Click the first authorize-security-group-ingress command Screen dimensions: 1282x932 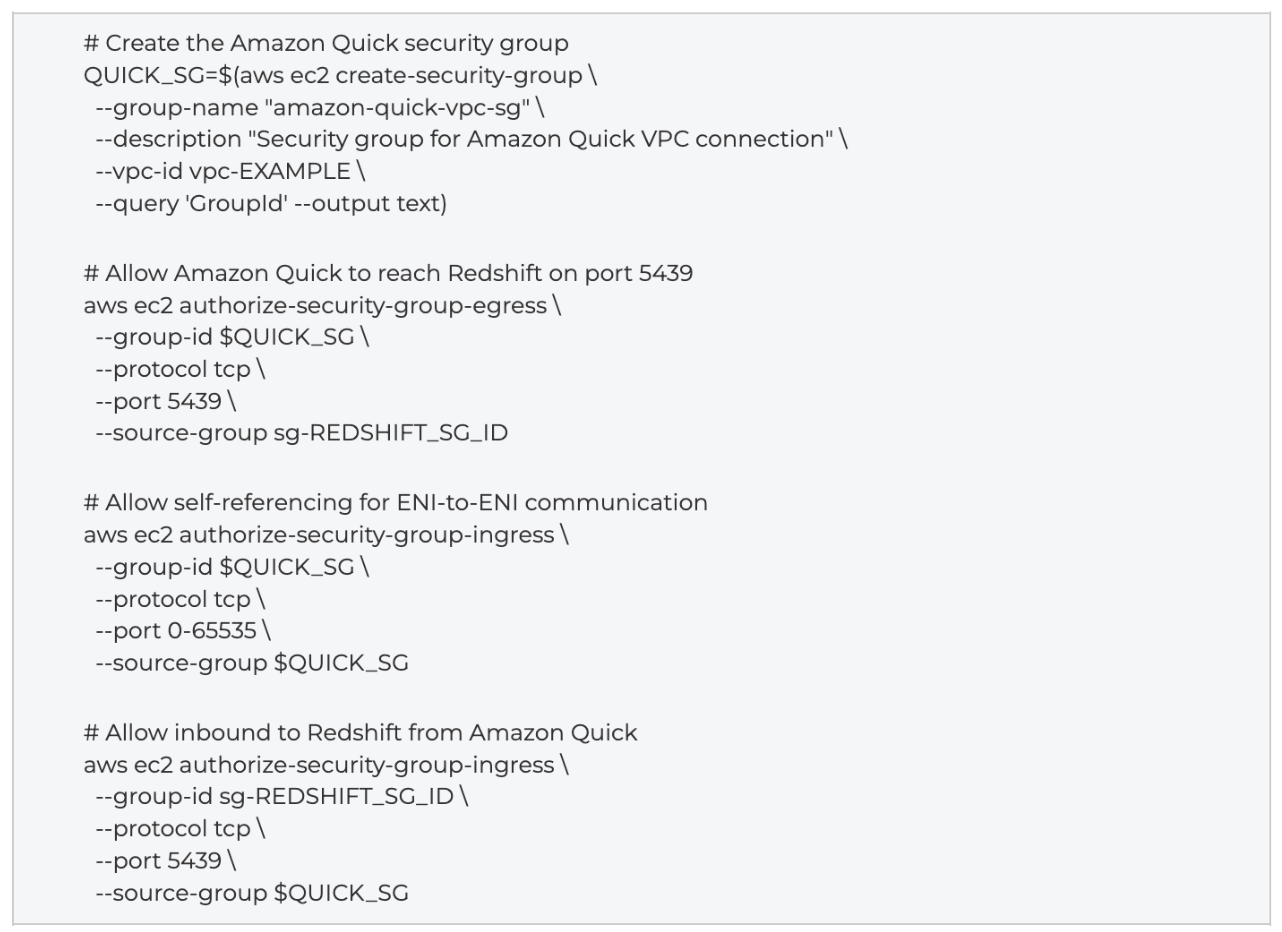coord(326,535)
